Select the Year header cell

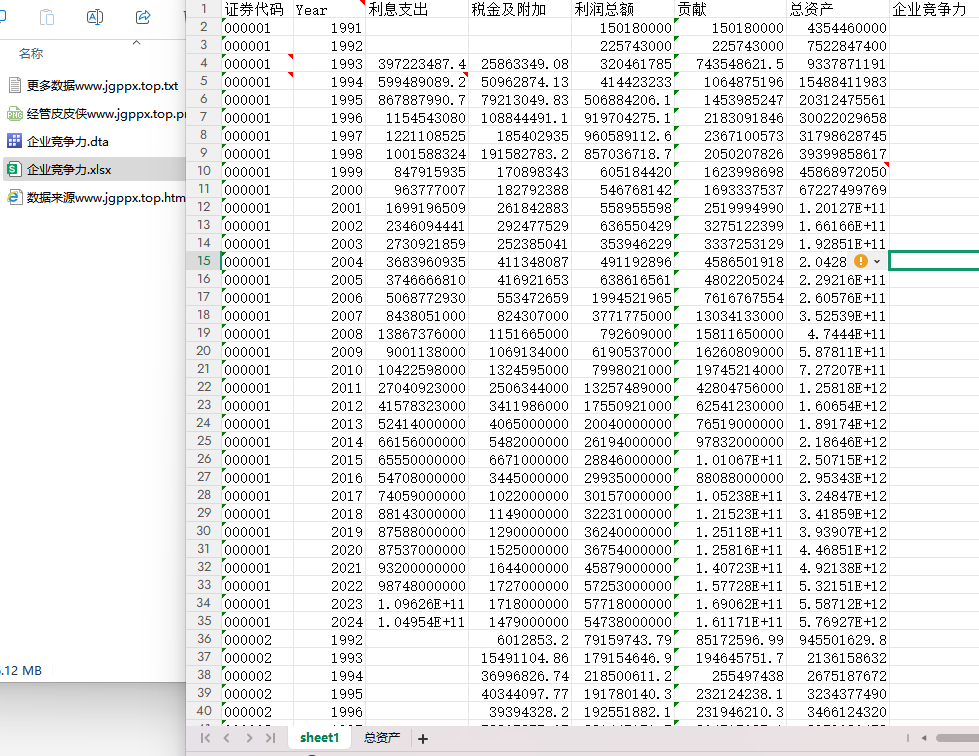point(329,9)
